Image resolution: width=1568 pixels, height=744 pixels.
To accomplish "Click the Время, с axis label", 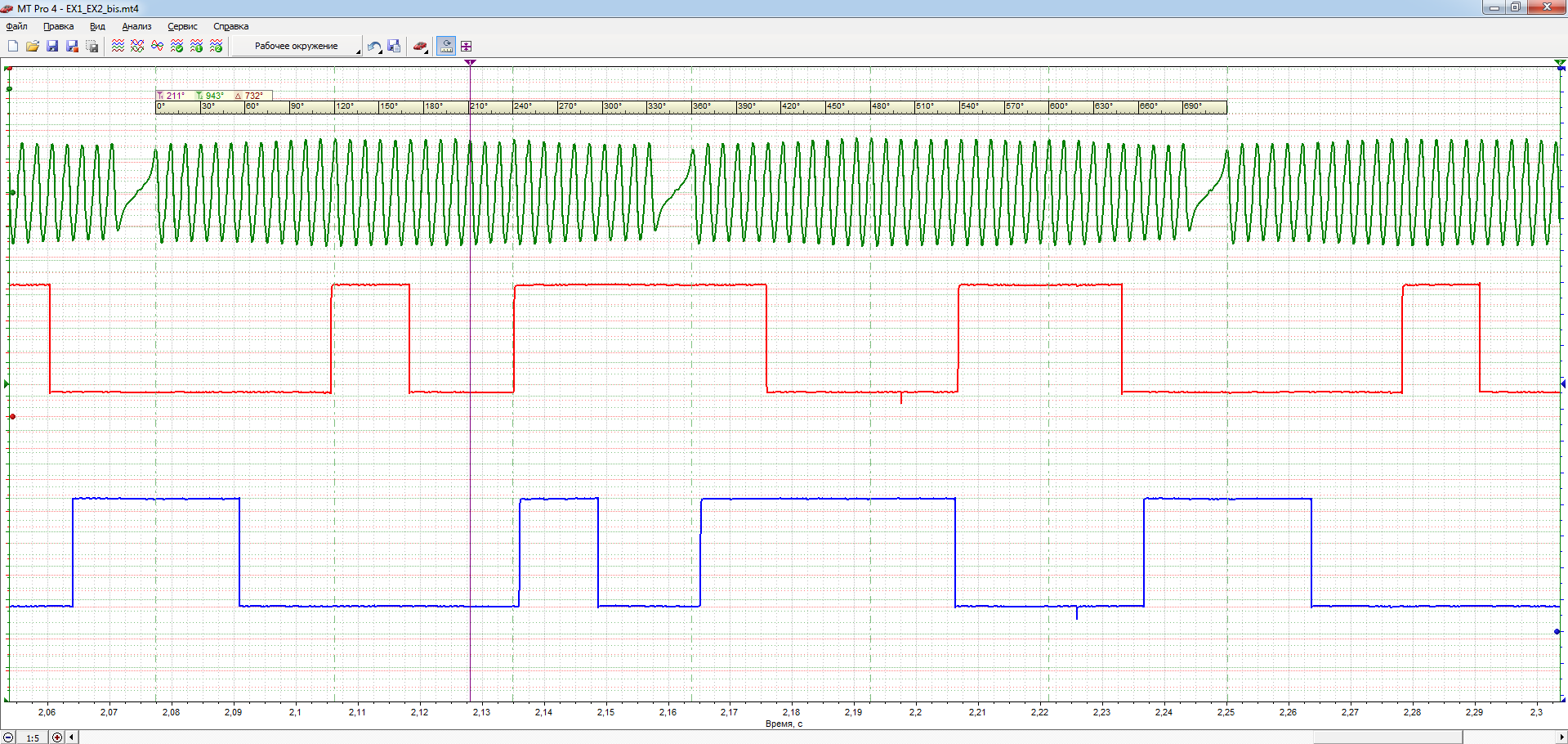I will tap(784, 724).
